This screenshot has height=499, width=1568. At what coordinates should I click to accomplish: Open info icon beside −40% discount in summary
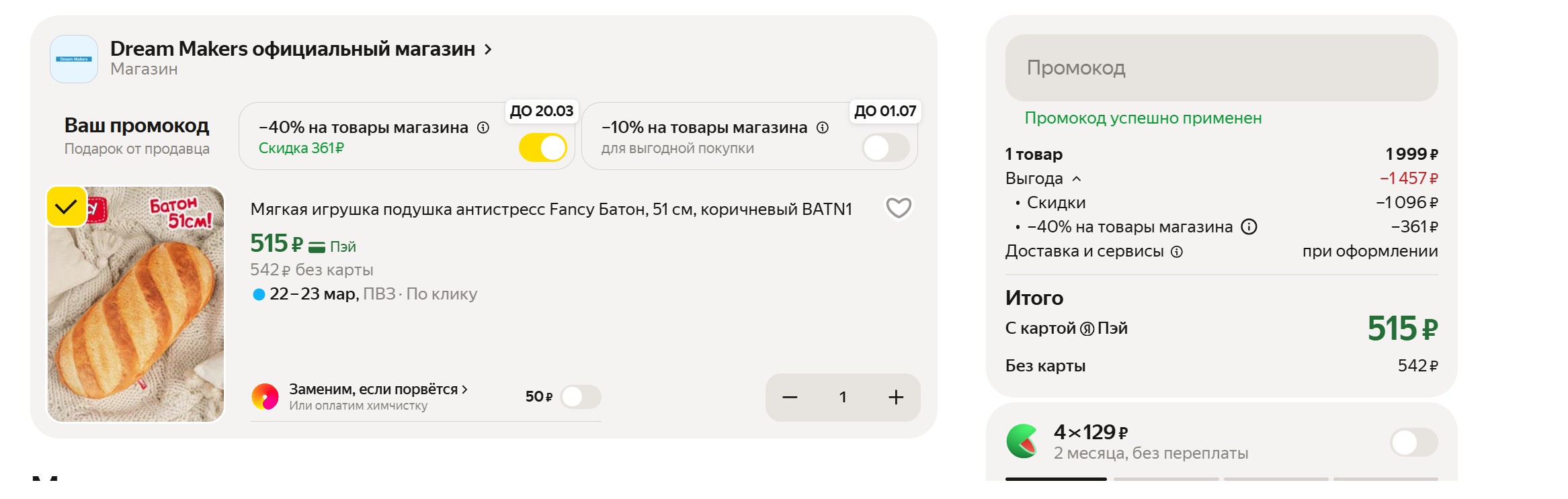point(1248,227)
